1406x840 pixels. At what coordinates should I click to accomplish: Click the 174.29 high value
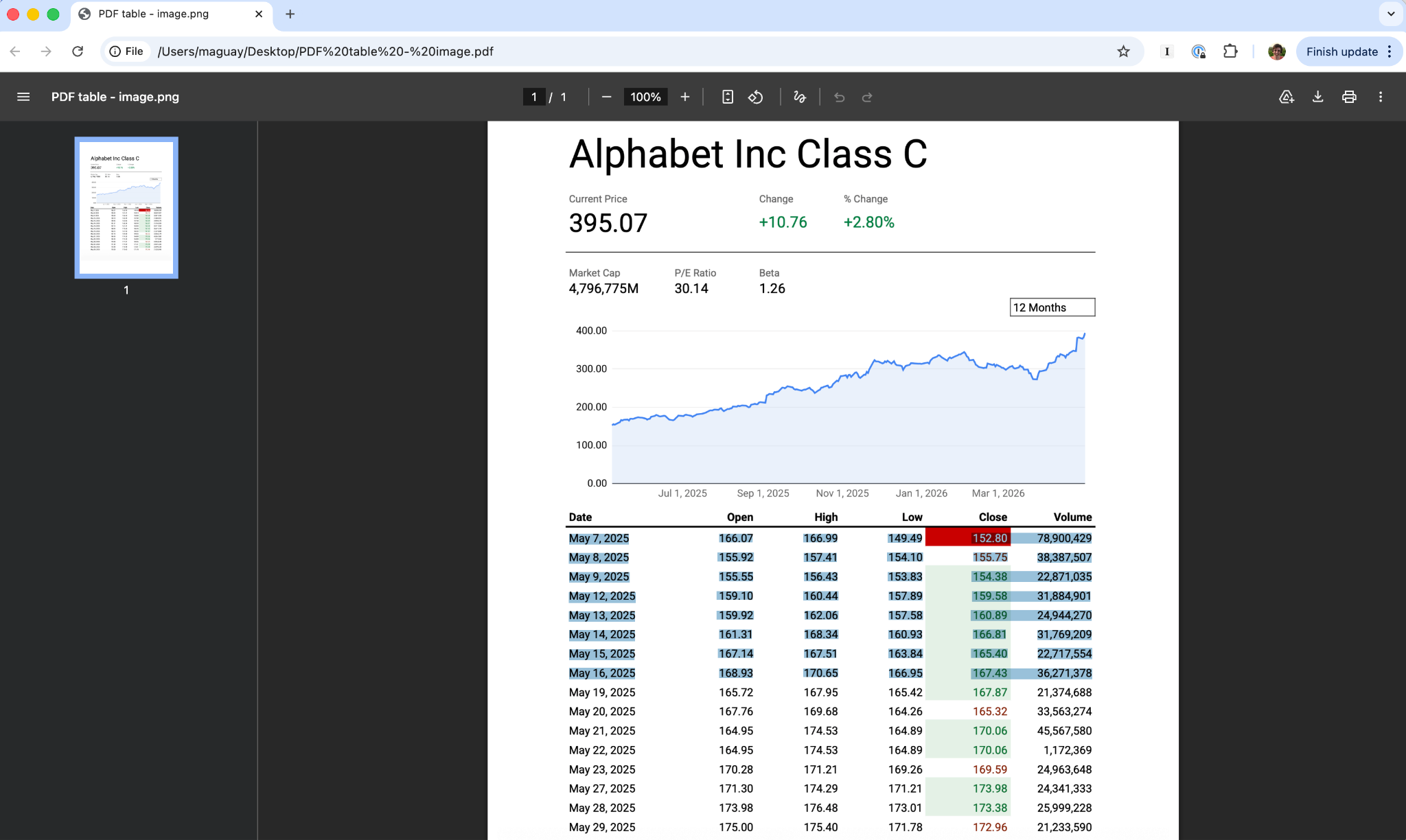820,789
